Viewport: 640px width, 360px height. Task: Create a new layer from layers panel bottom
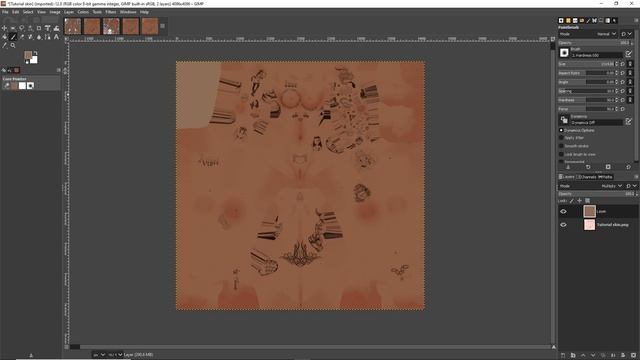[563, 356]
